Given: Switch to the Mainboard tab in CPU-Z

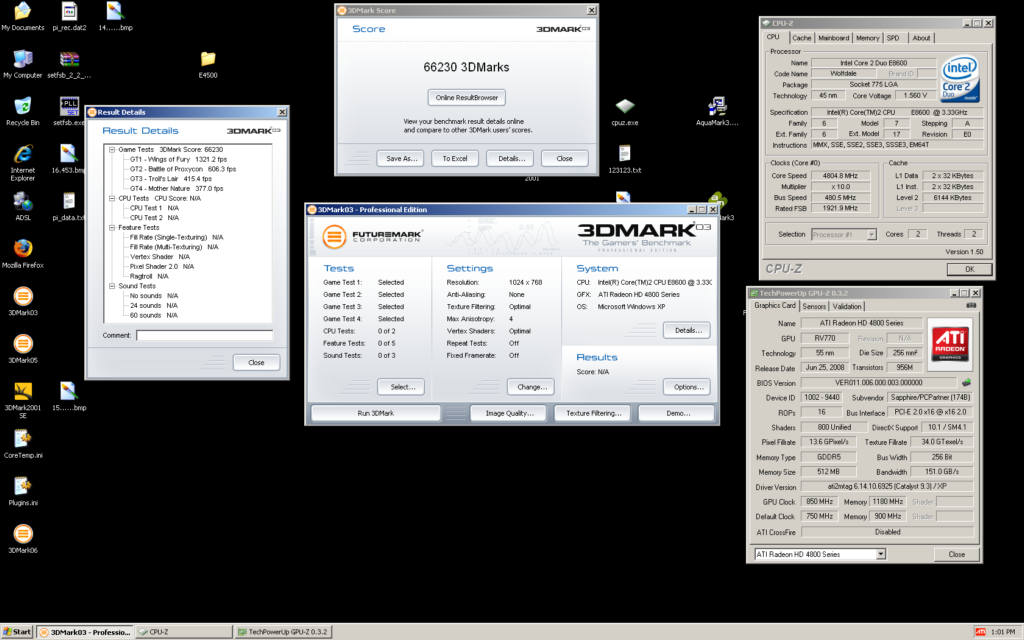Looking at the screenshot, I should (834, 38).
